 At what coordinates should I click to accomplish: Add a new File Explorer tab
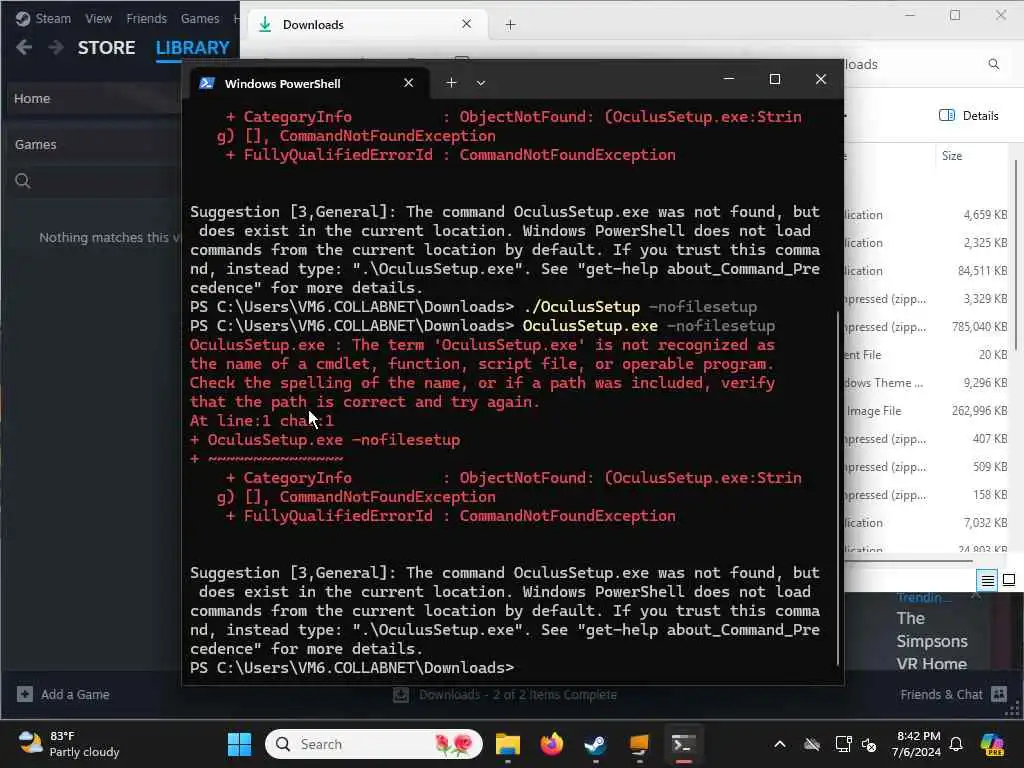tap(511, 25)
